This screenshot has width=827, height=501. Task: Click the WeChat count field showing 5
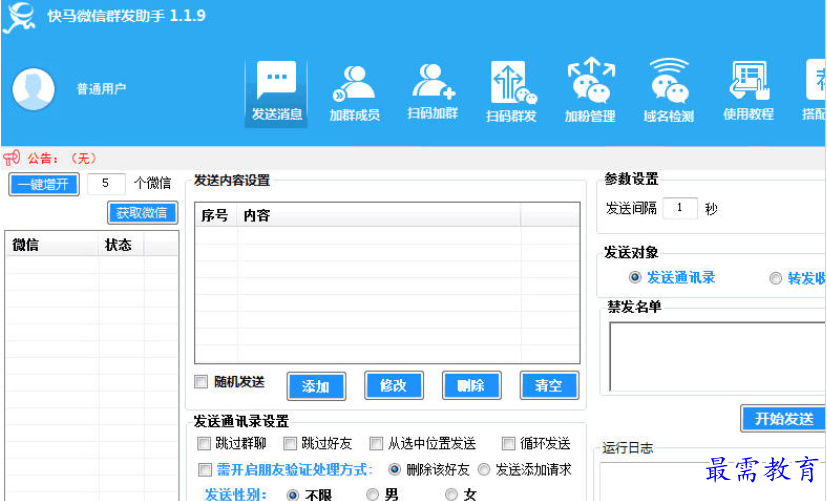point(106,183)
